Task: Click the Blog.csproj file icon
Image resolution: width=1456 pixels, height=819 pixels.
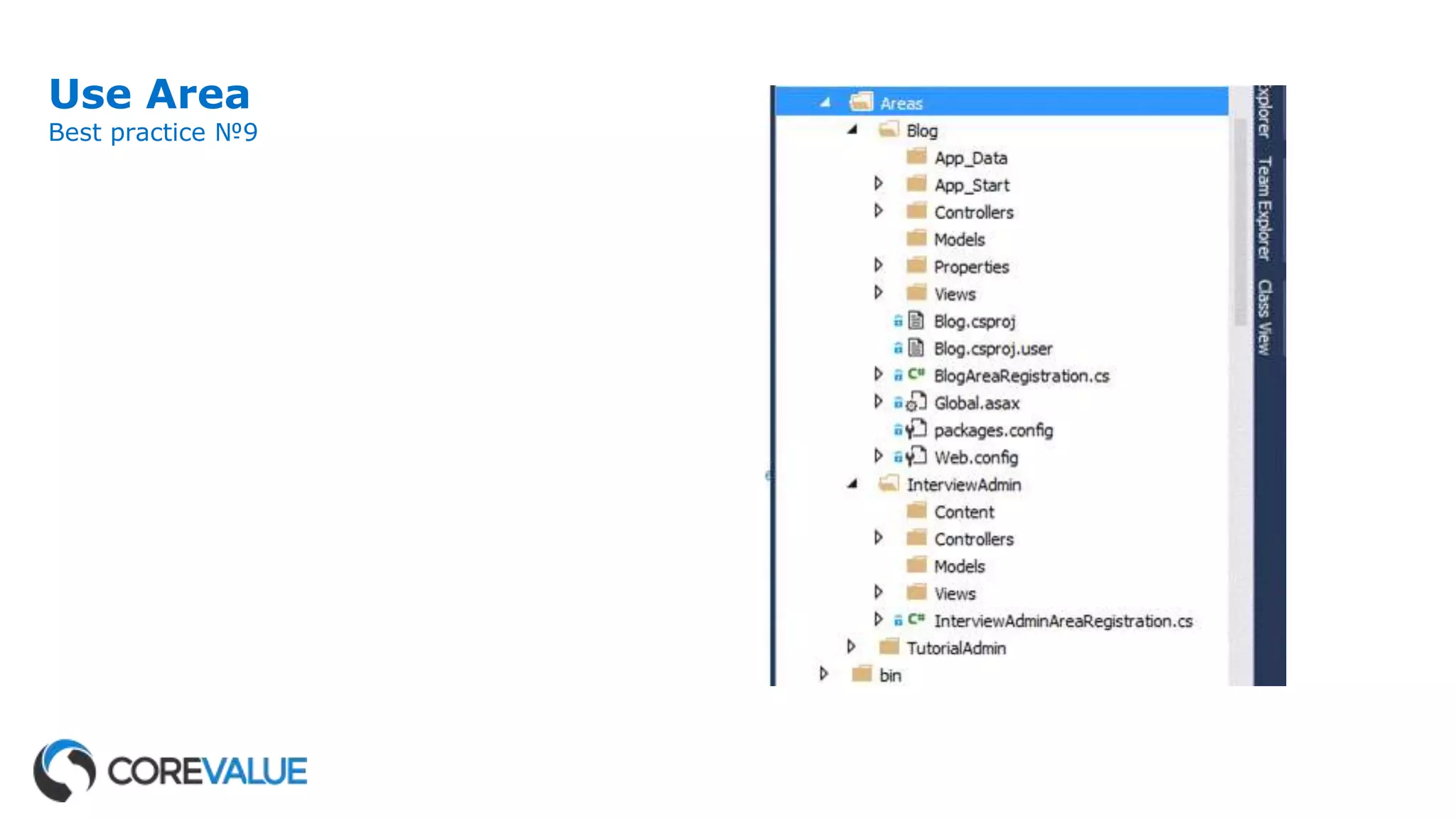Action: pyautogui.click(x=916, y=321)
